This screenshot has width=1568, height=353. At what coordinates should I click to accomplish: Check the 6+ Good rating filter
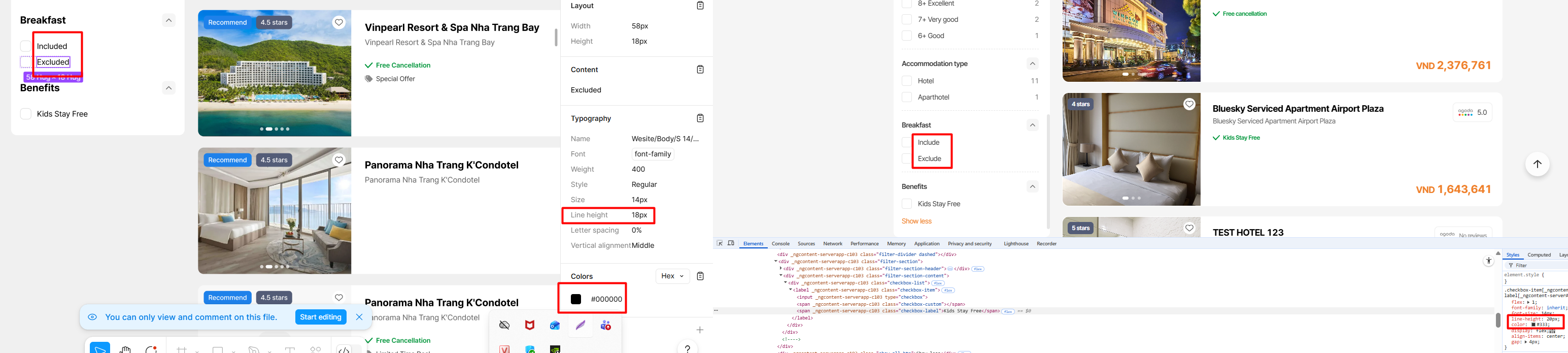click(x=906, y=36)
